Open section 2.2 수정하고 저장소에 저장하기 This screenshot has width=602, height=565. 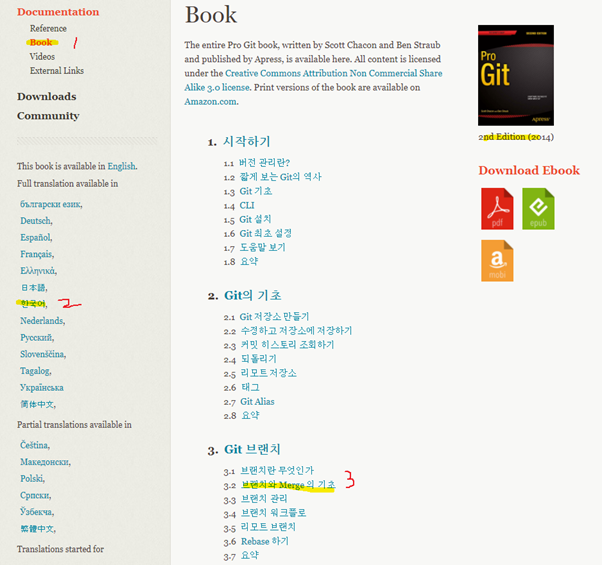click(x=296, y=330)
